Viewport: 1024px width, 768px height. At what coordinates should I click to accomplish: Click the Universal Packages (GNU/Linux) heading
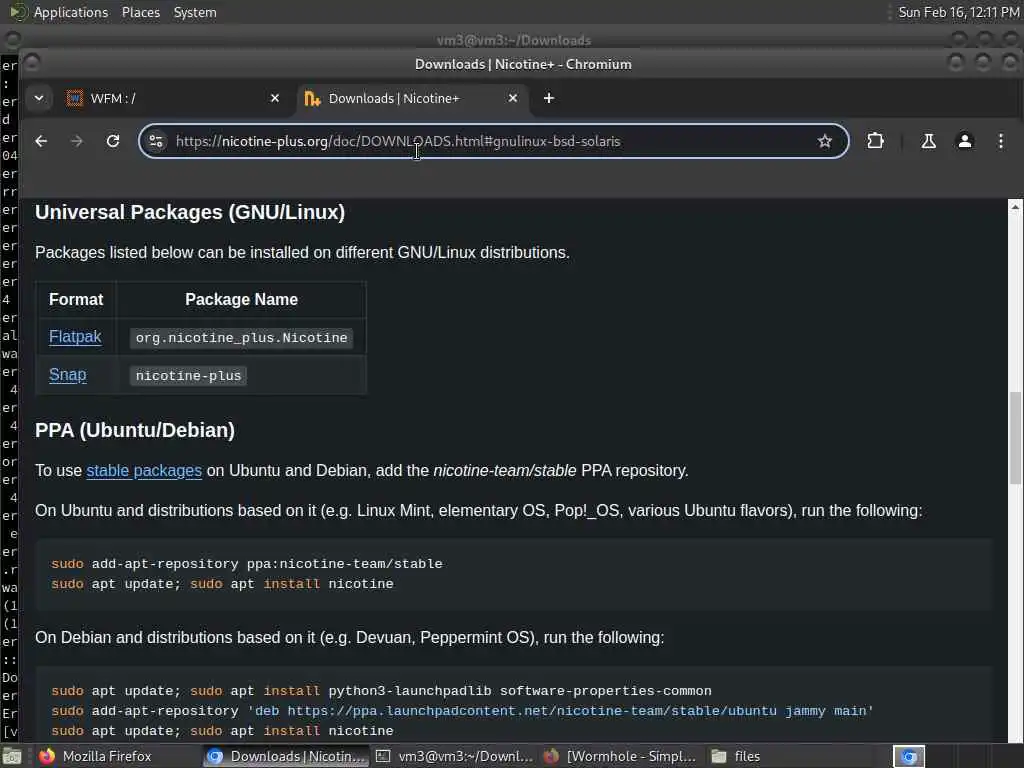tap(190, 212)
